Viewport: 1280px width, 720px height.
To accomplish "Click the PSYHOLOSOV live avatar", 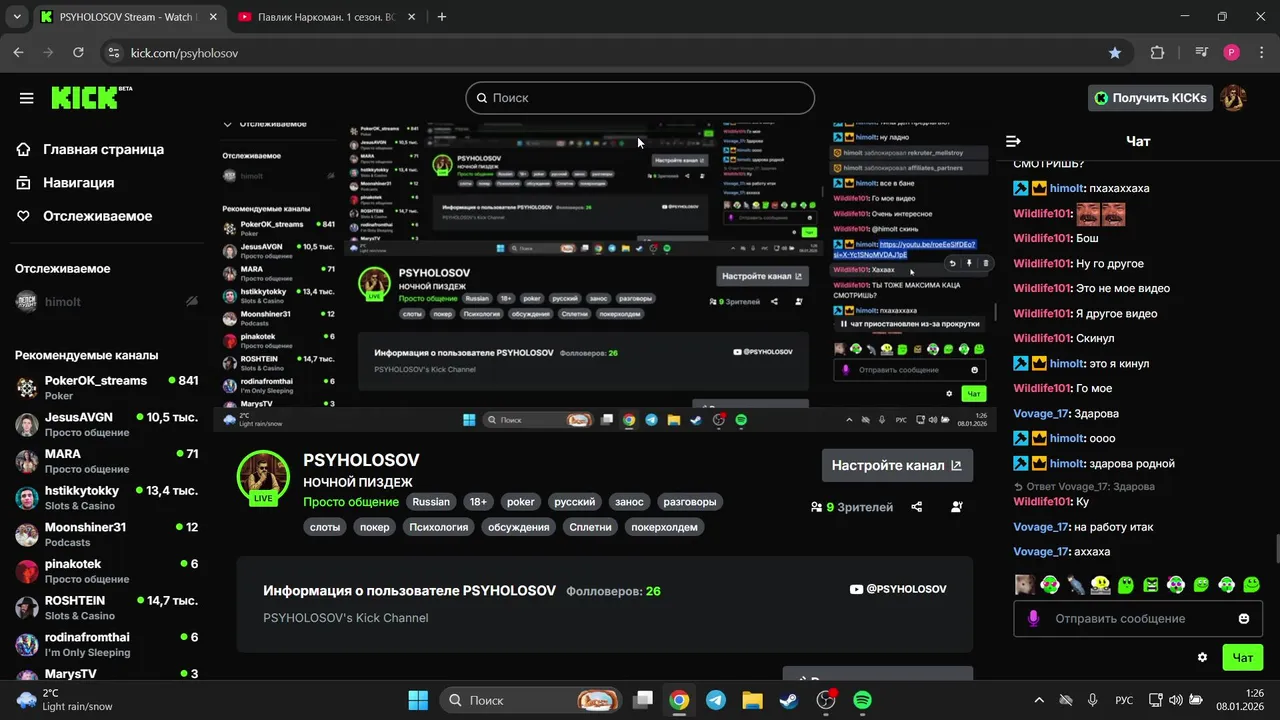I will tap(263, 477).
